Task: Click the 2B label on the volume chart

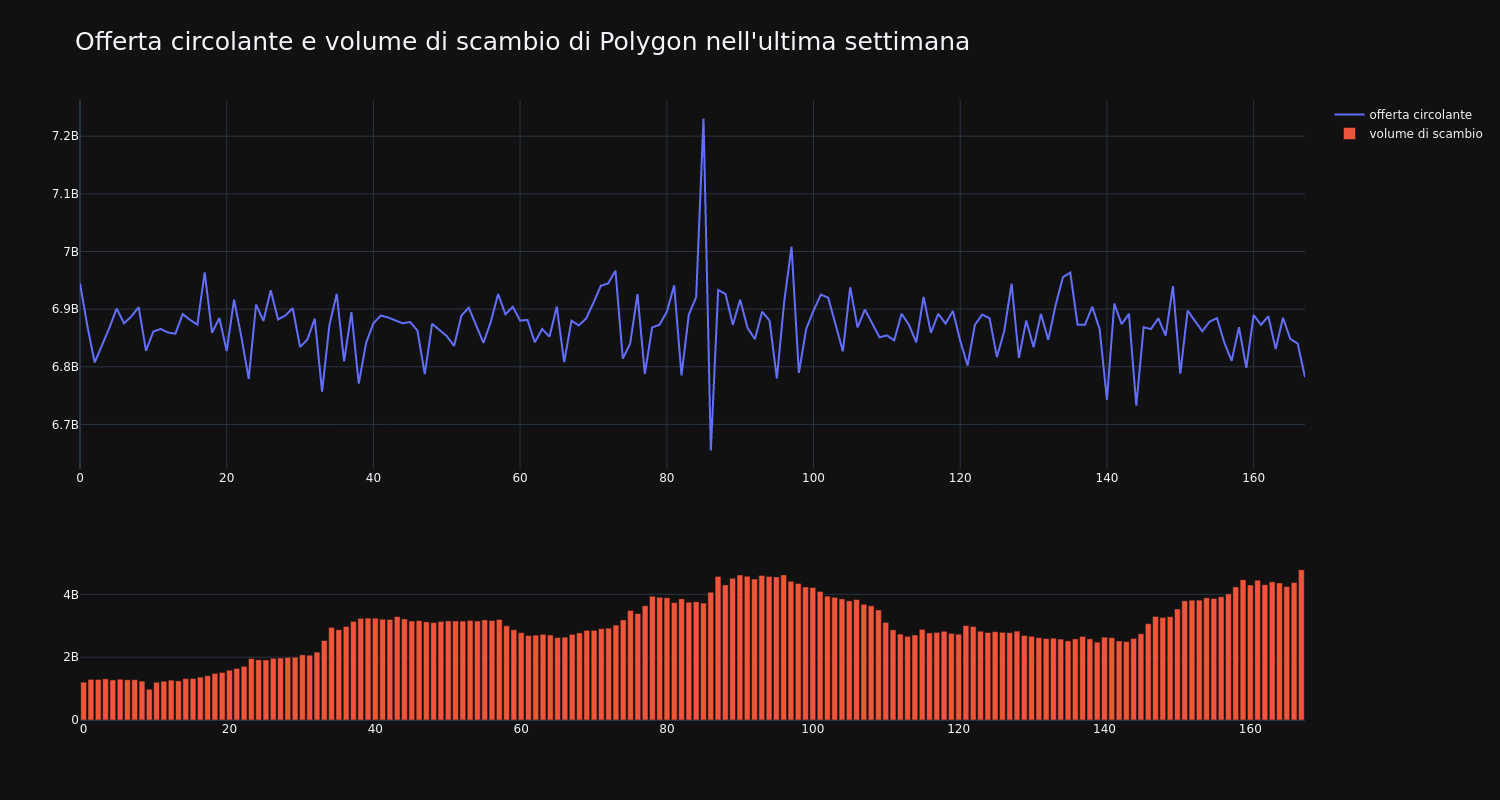Action: pyautogui.click(x=70, y=657)
